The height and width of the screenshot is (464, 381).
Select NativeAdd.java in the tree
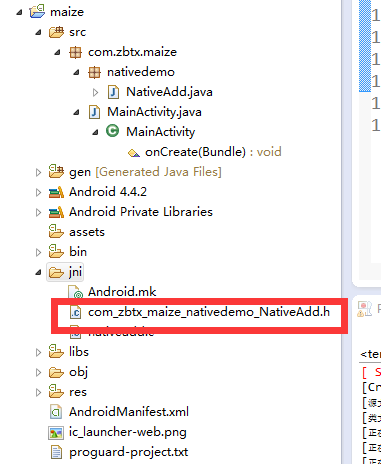pyautogui.click(x=169, y=92)
